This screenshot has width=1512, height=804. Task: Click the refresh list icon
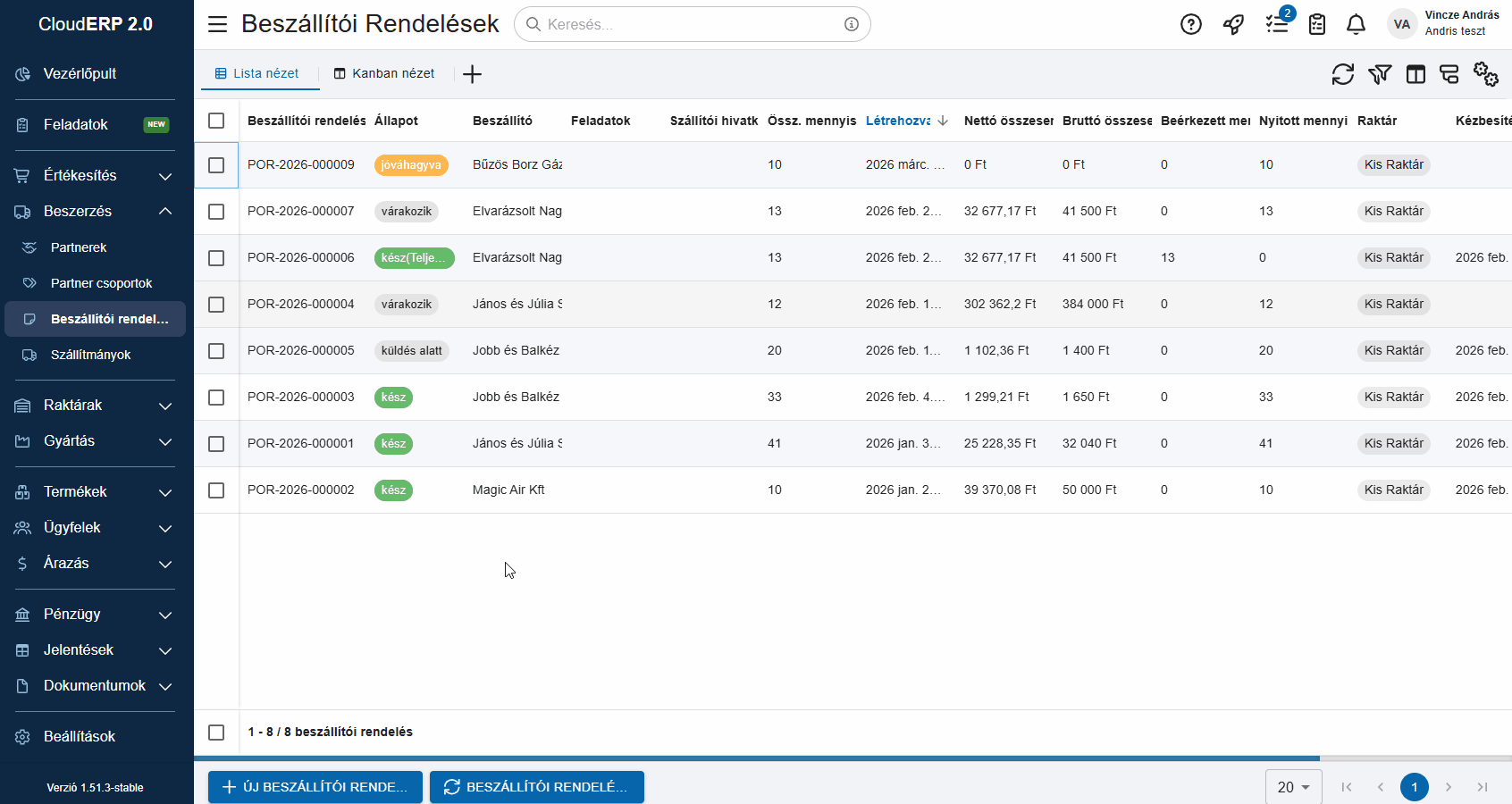pyautogui.click(x=1342, y=74)
